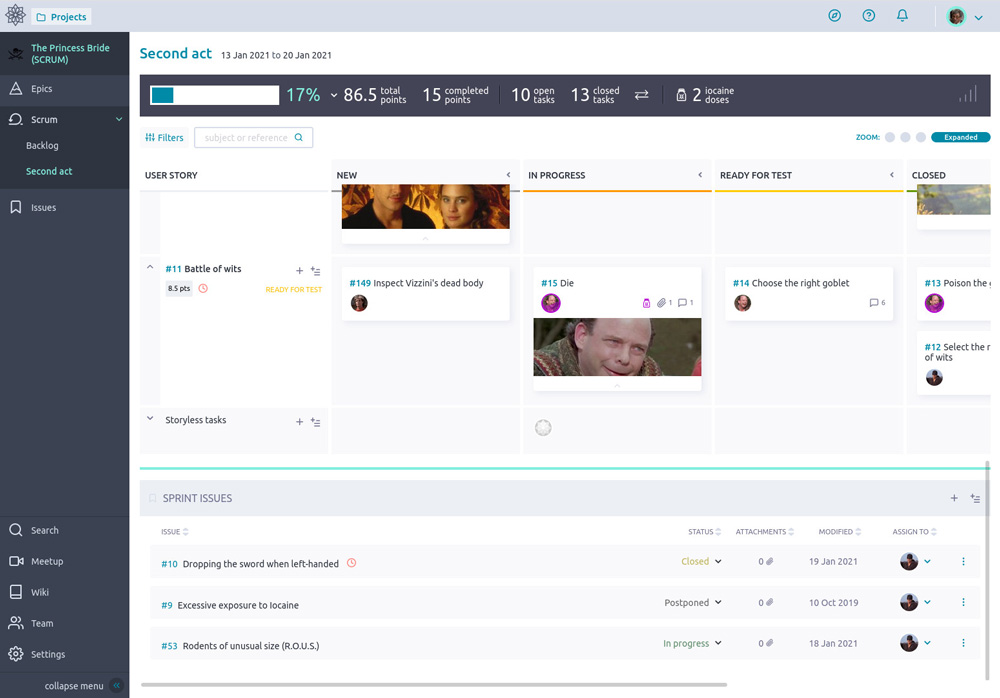
Task: Bulk add tasks to Battle of wits
Action: 315,271
